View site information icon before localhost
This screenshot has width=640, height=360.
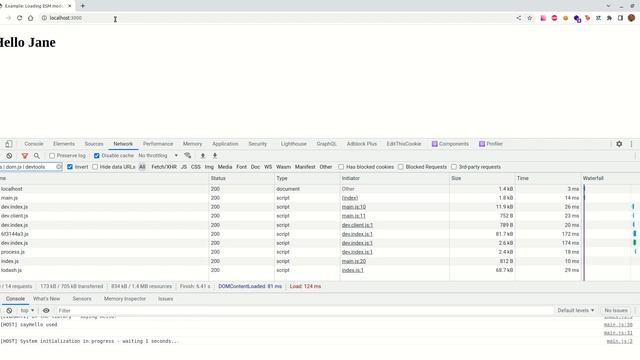pos(44,18)
